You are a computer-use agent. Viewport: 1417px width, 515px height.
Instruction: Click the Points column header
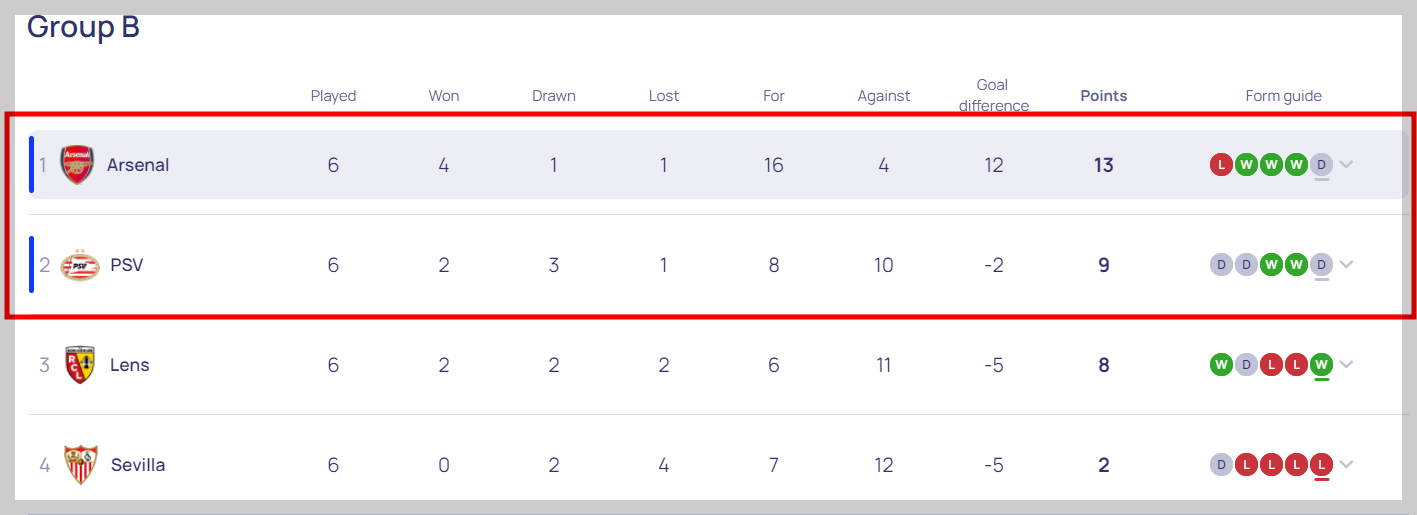click(1104, 96)
